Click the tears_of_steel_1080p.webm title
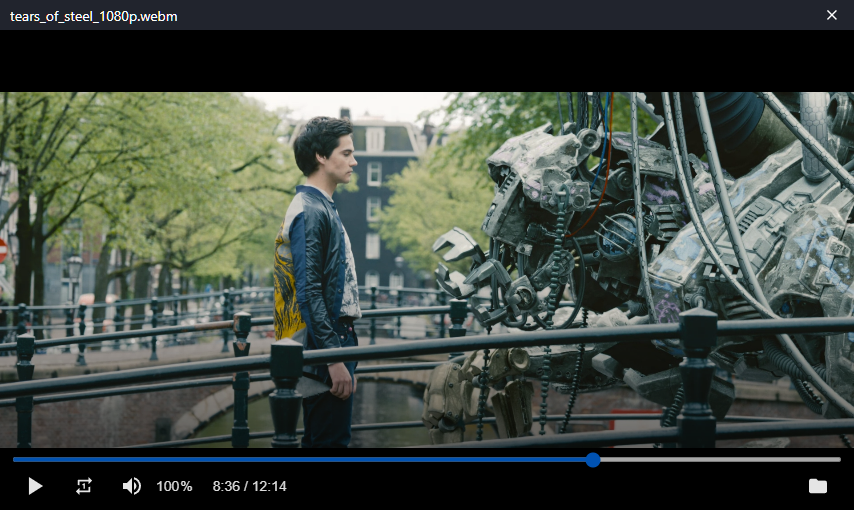 pyautogui.click(x=94, y=16)
